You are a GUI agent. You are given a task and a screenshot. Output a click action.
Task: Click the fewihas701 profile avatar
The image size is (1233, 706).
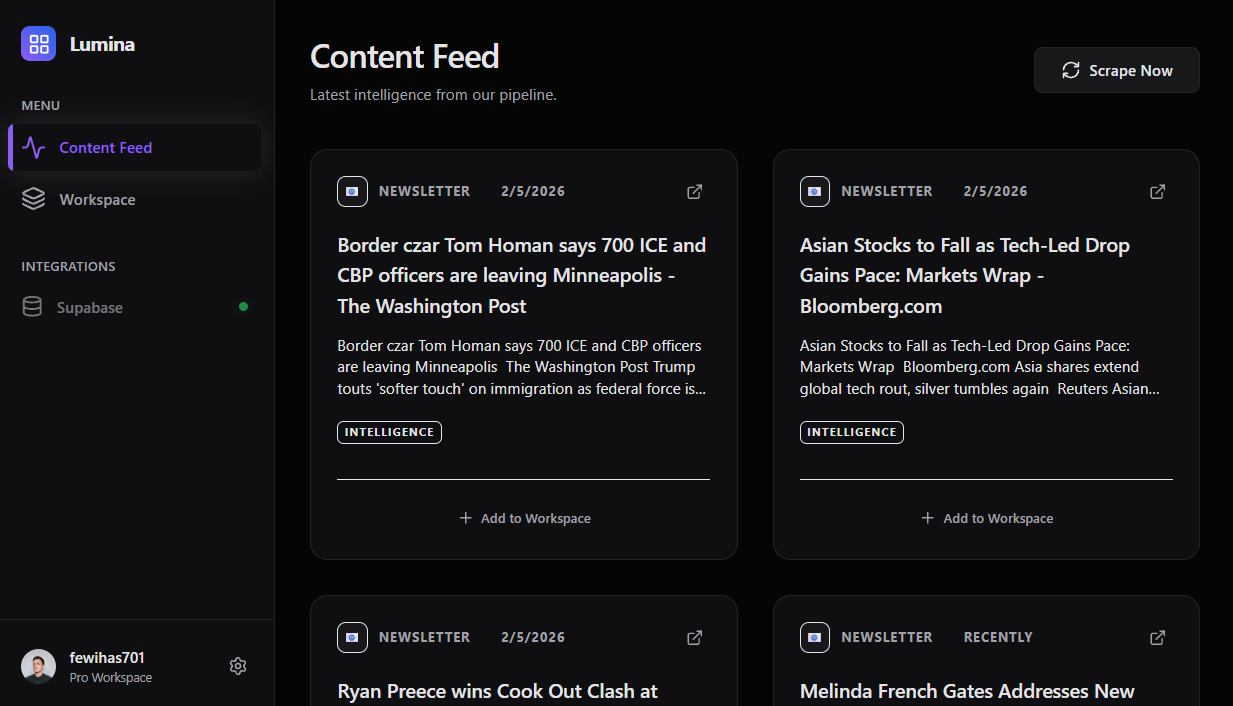click(38, 665)
